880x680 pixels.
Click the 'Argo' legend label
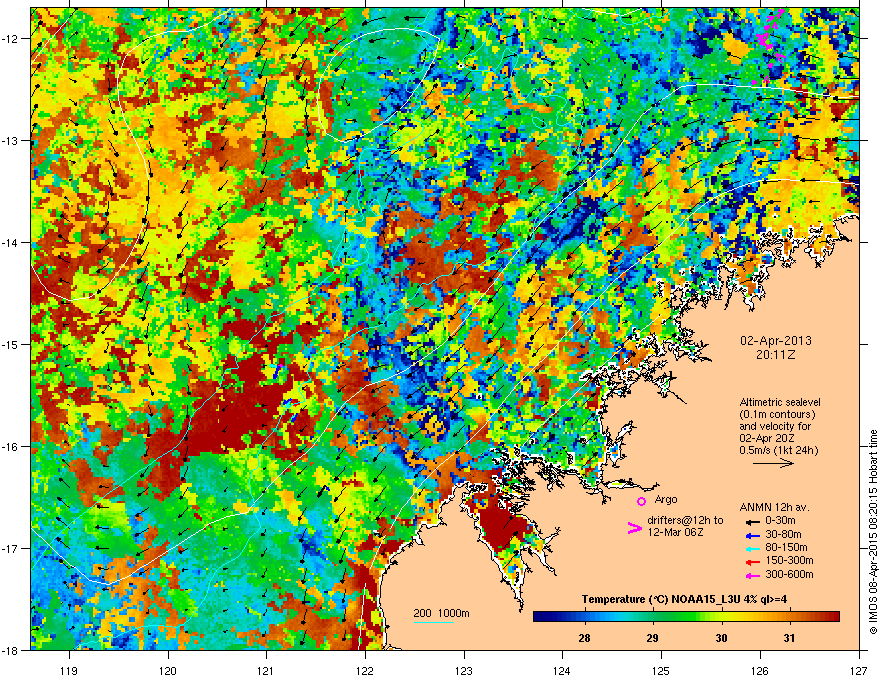click(x=666, y=499)
